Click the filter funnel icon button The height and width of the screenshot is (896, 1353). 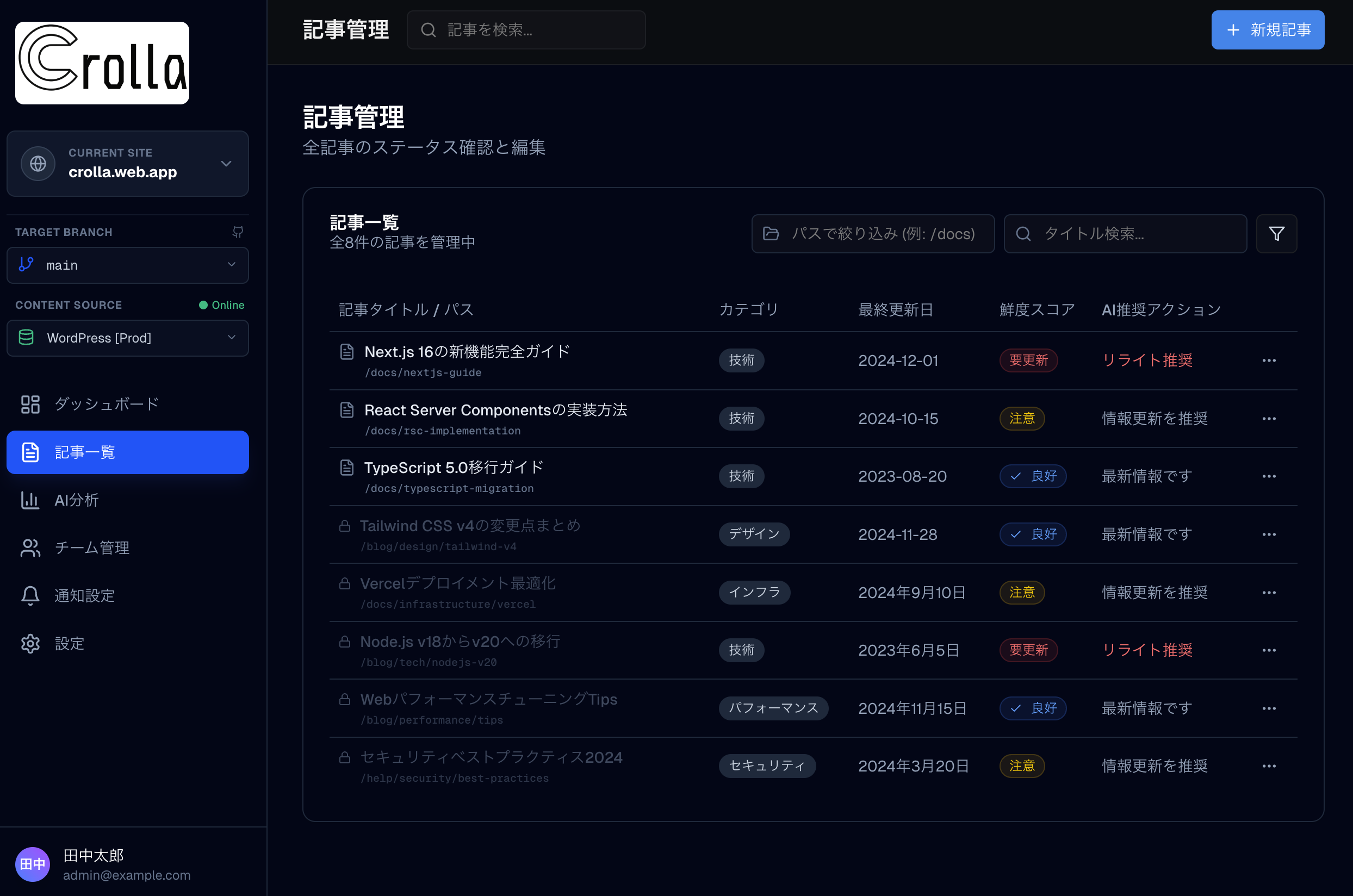coord(1276,234)
